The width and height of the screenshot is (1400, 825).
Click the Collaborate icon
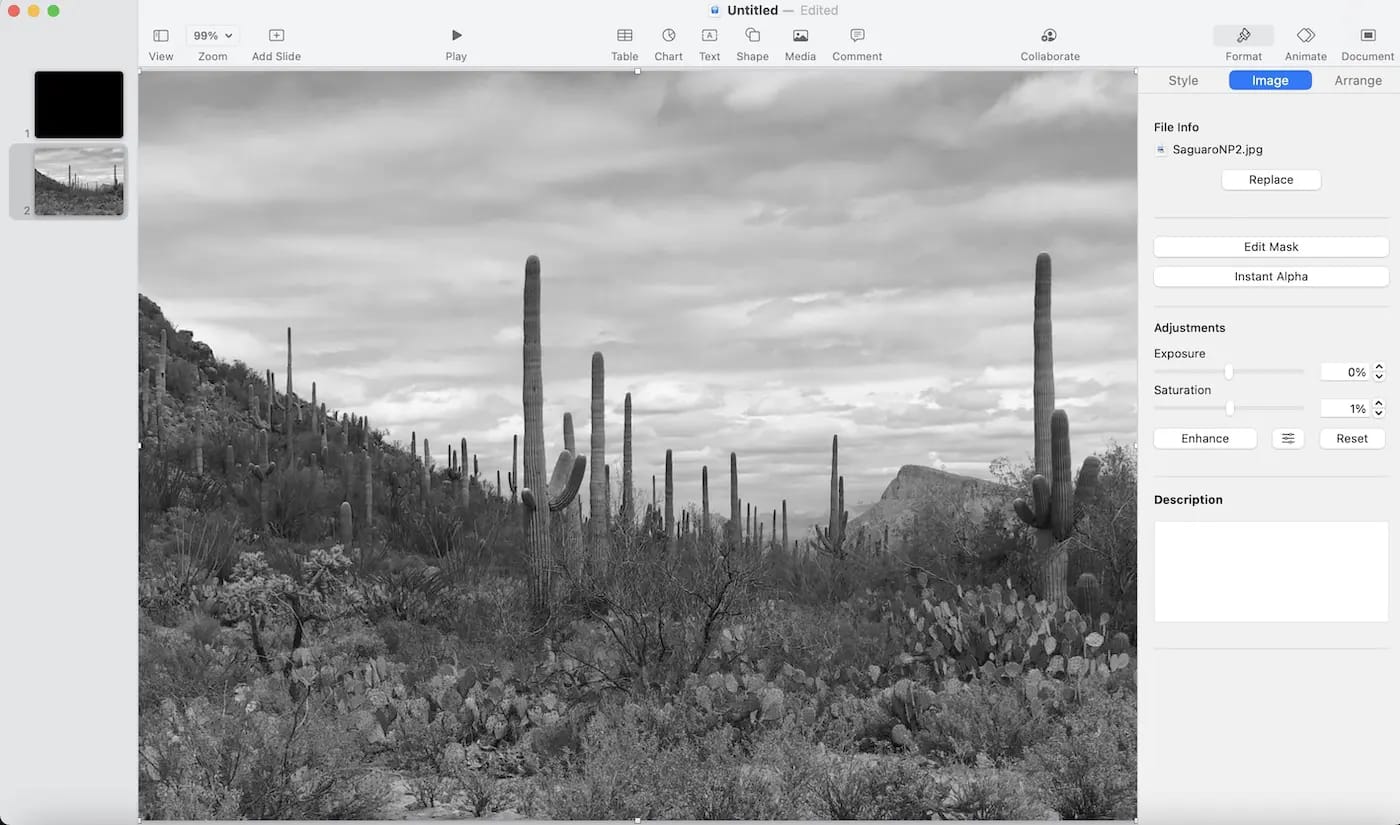point(1049,36)
